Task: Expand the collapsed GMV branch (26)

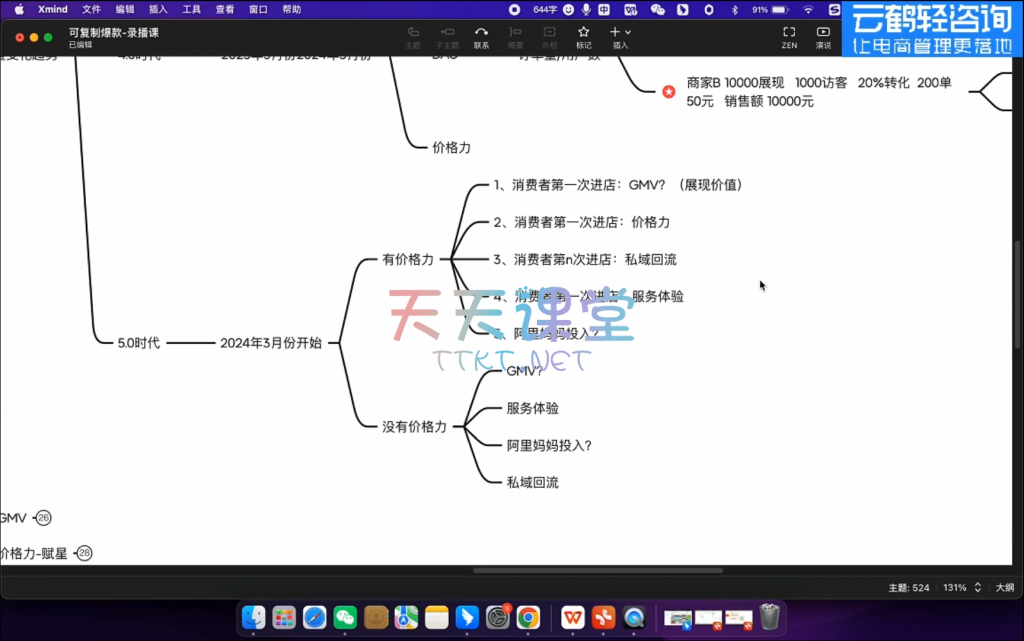Action: tap(43, 518)
